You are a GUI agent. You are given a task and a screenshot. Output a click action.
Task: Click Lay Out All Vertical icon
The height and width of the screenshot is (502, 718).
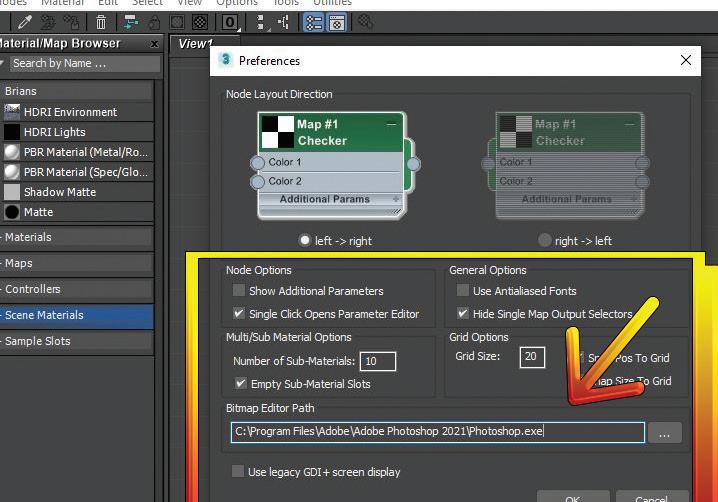(261, 22)
